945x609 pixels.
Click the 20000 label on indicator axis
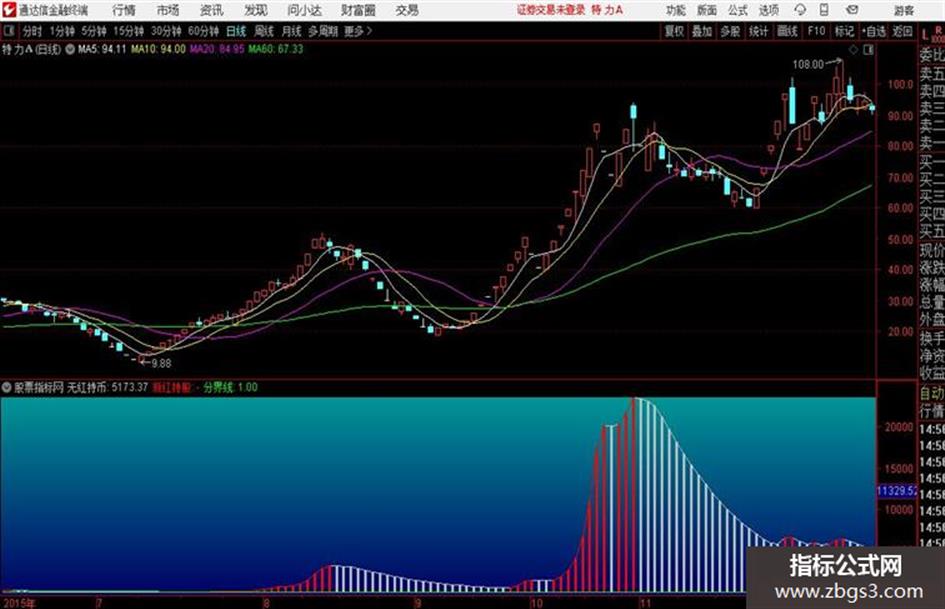click(899, 427)
